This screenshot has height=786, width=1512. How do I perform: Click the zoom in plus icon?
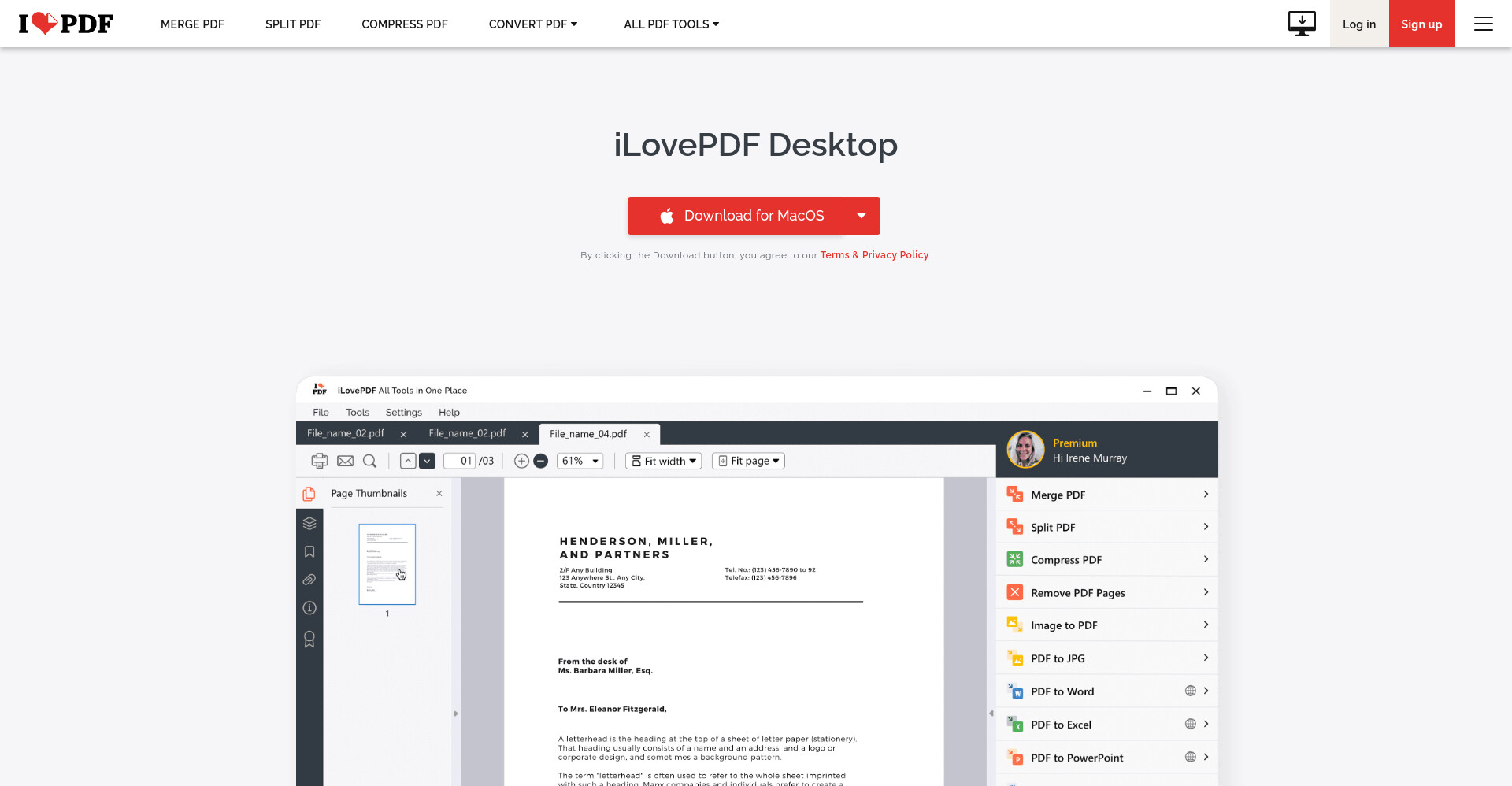tap(521, 461)
